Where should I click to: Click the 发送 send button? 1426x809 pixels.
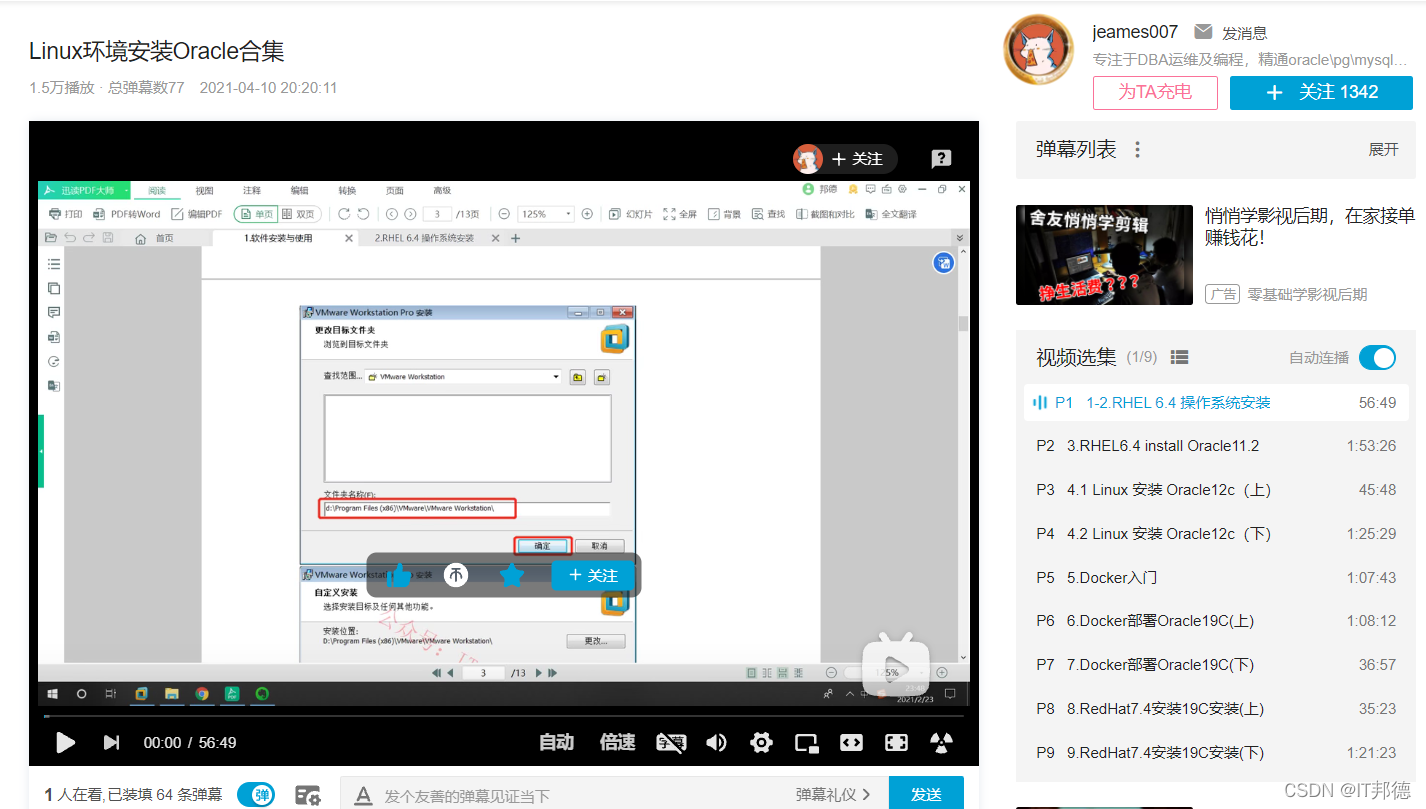(x=926, y=794)
